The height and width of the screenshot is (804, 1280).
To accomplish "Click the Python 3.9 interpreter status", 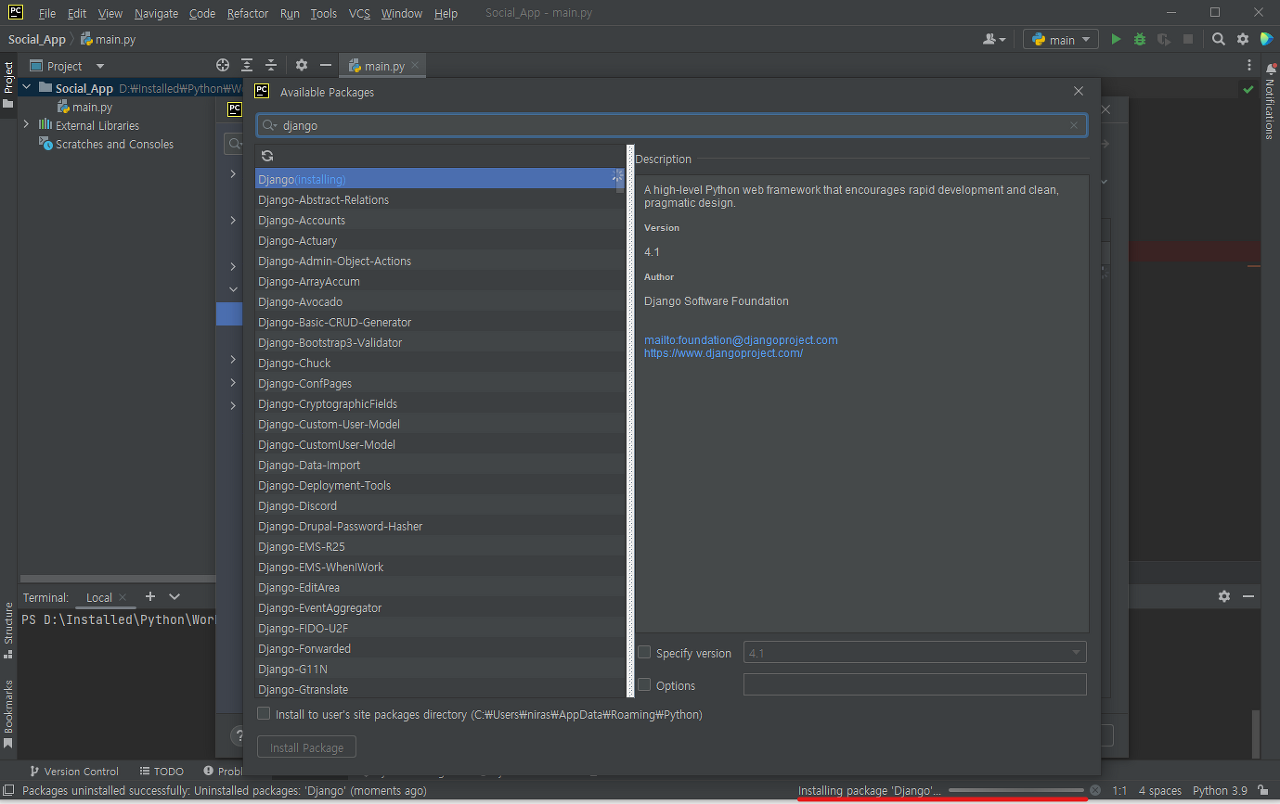I will 1220,790.
